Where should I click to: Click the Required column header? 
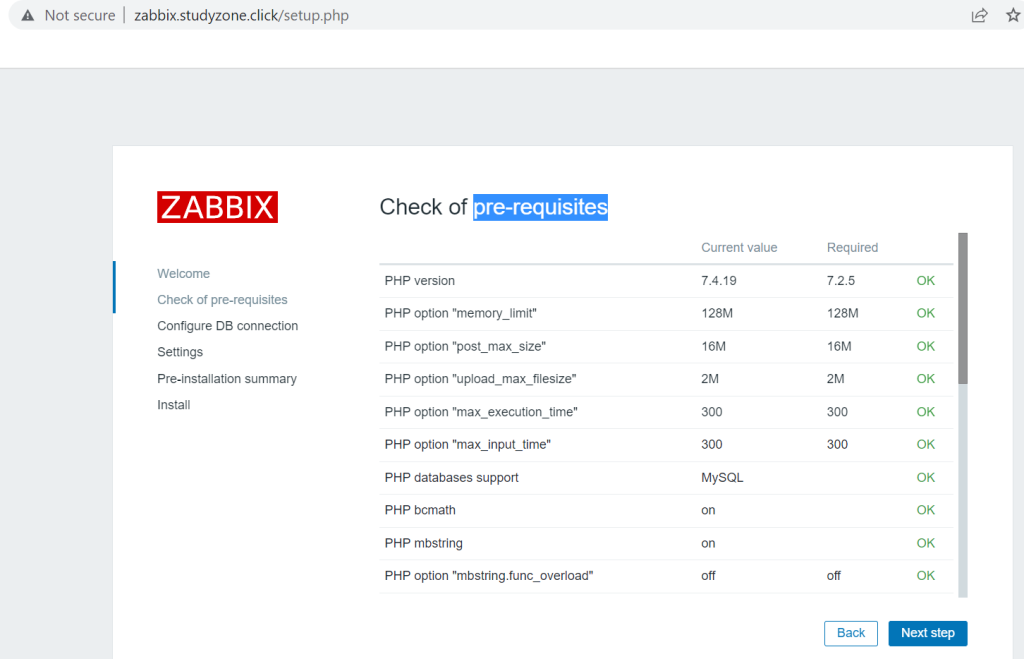(851, 247)
